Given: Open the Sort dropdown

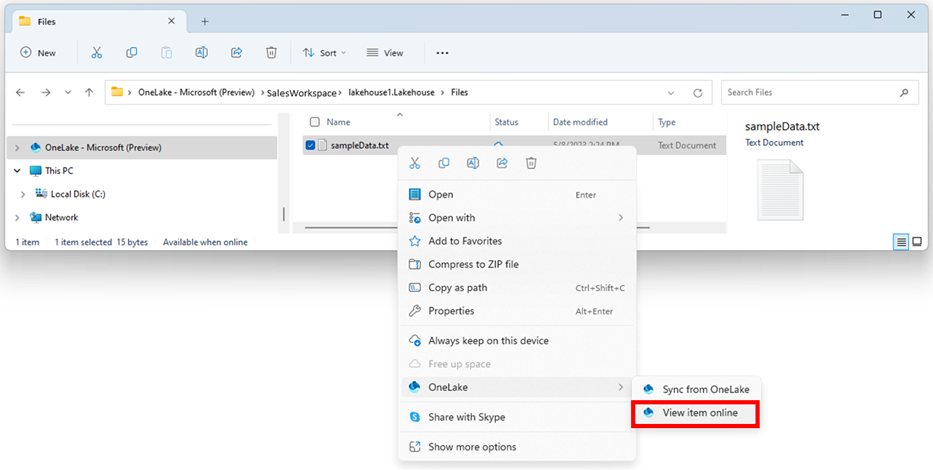Looking at the screenshot, I should 324,53.
